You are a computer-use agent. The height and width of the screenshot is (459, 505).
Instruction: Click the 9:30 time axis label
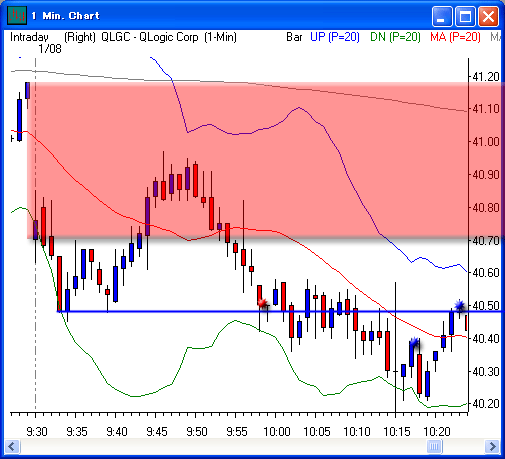[37, 432]
